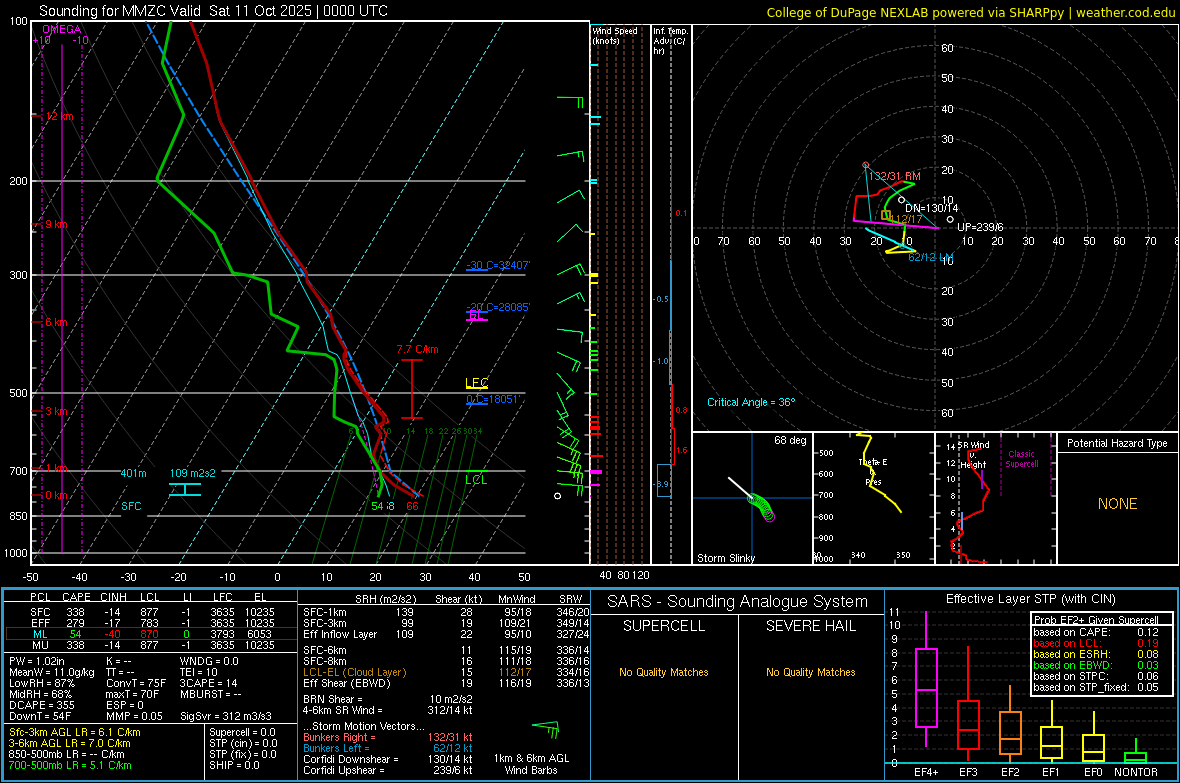1180x783 pixels.
Task: Select the EFF parcel row in CAPE table
Action: (x=152, y=623)
